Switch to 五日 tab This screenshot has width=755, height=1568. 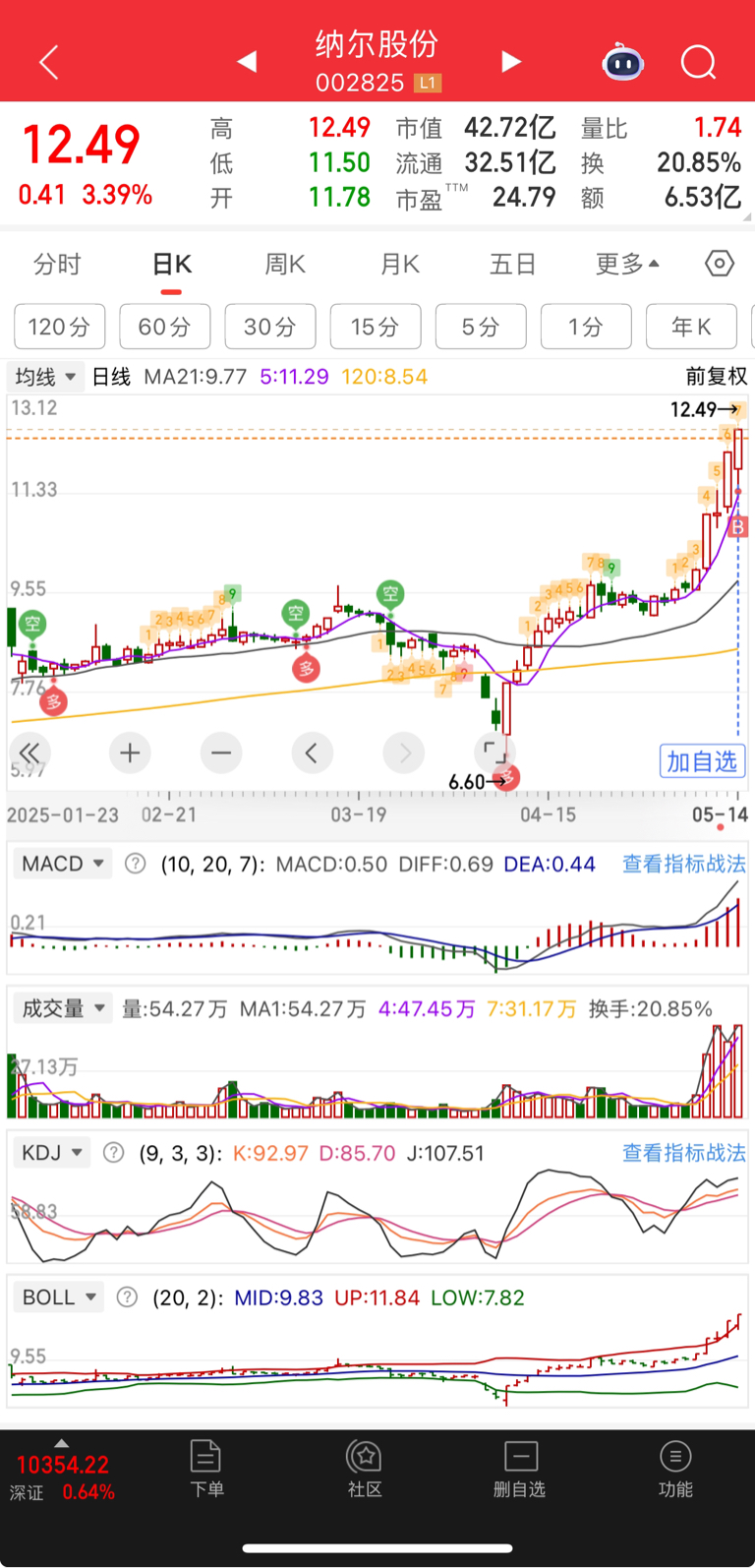pos(513,264)
